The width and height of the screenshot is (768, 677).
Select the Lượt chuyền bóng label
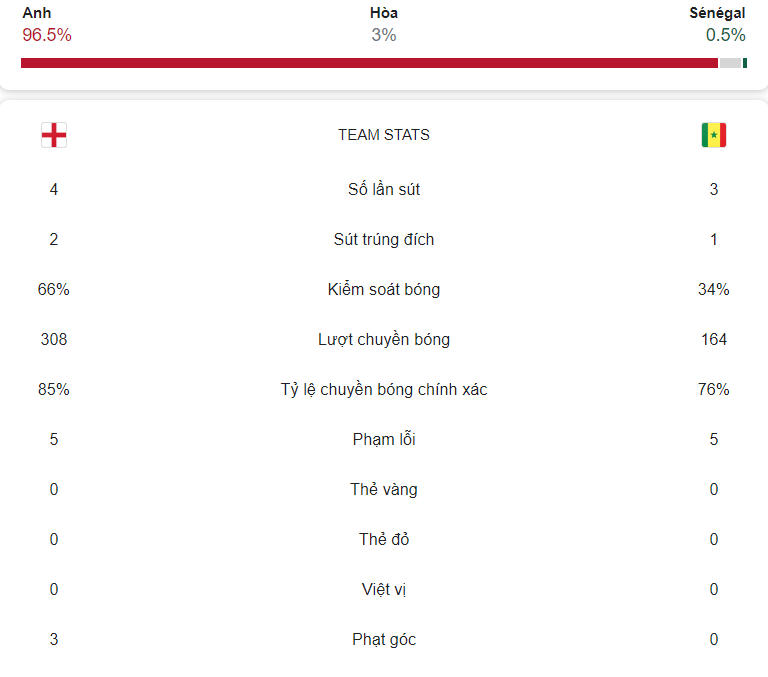click(384, 339)
